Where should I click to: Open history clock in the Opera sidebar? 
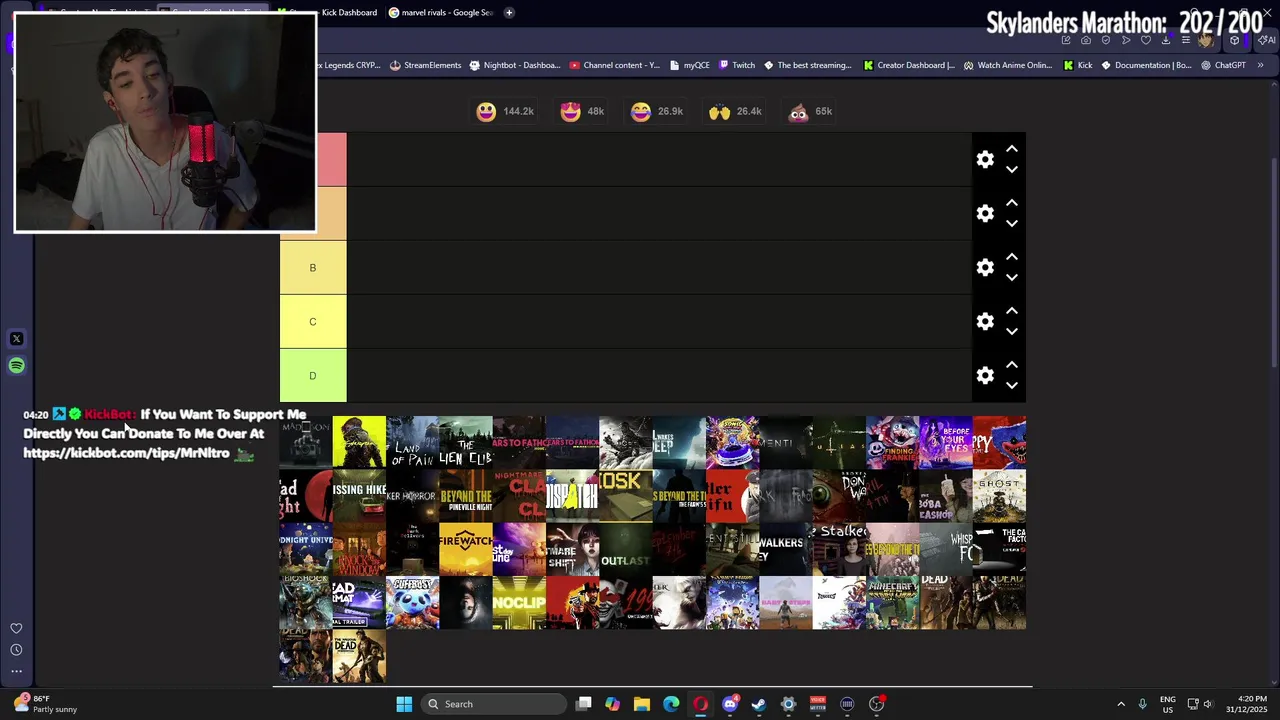point(16,650)
